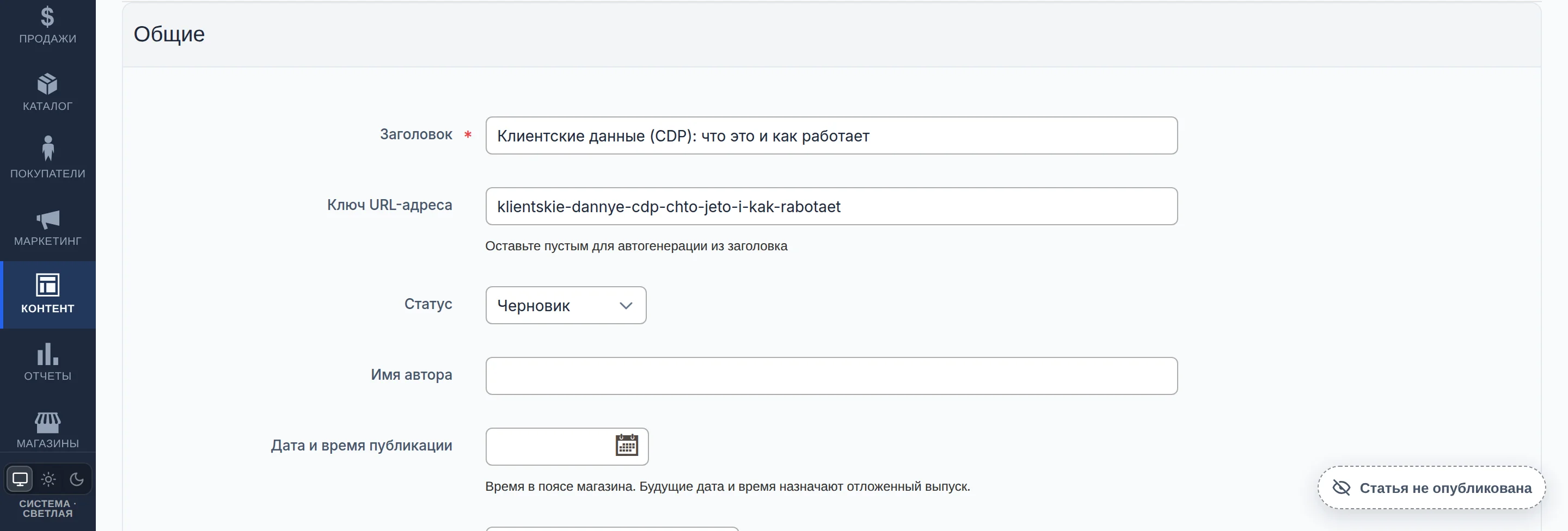
Task: Switch to light theme sun icon
Action: tap(48, 479)
